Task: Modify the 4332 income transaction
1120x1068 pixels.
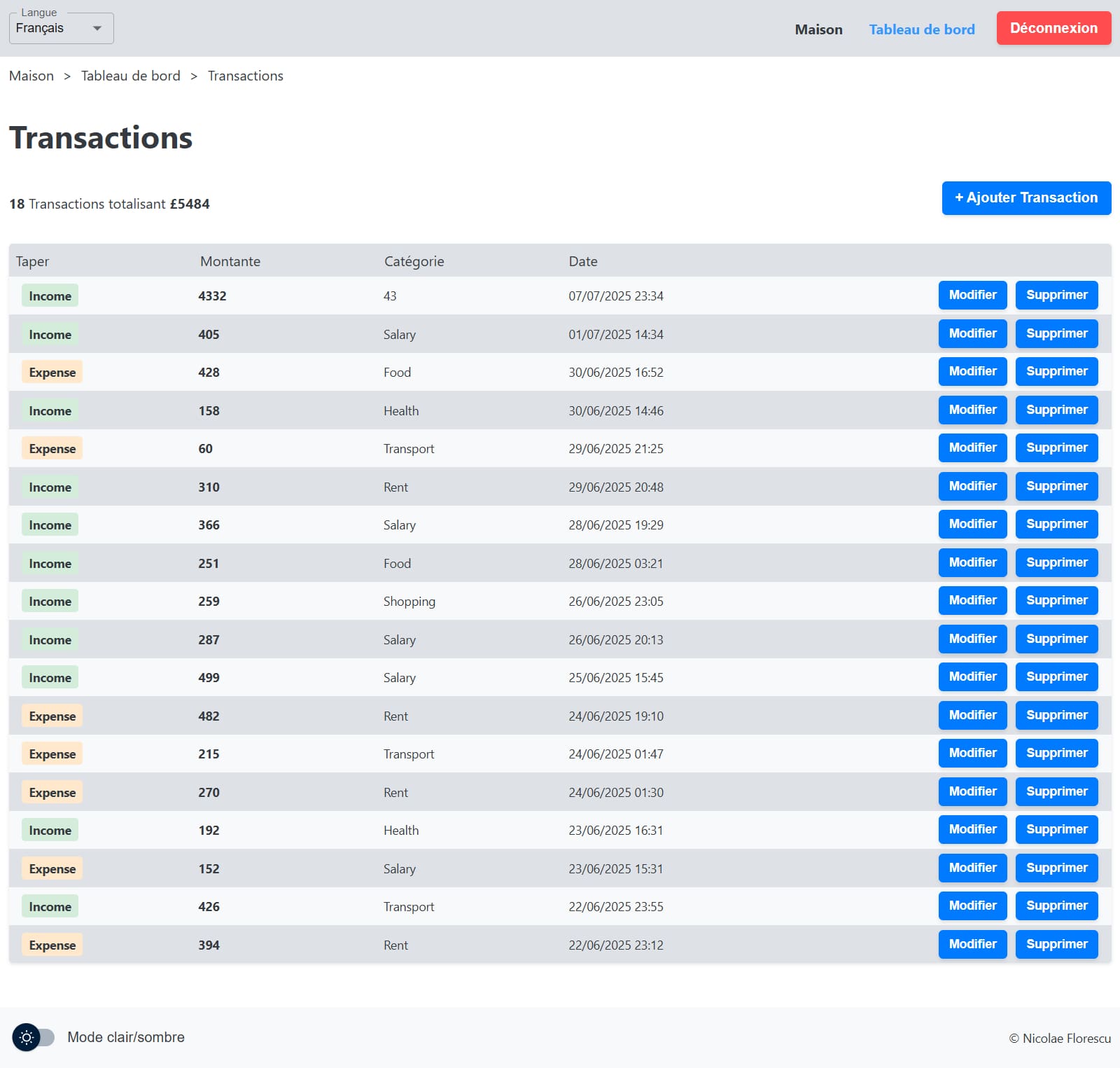Action: click(x=972, y=296)
